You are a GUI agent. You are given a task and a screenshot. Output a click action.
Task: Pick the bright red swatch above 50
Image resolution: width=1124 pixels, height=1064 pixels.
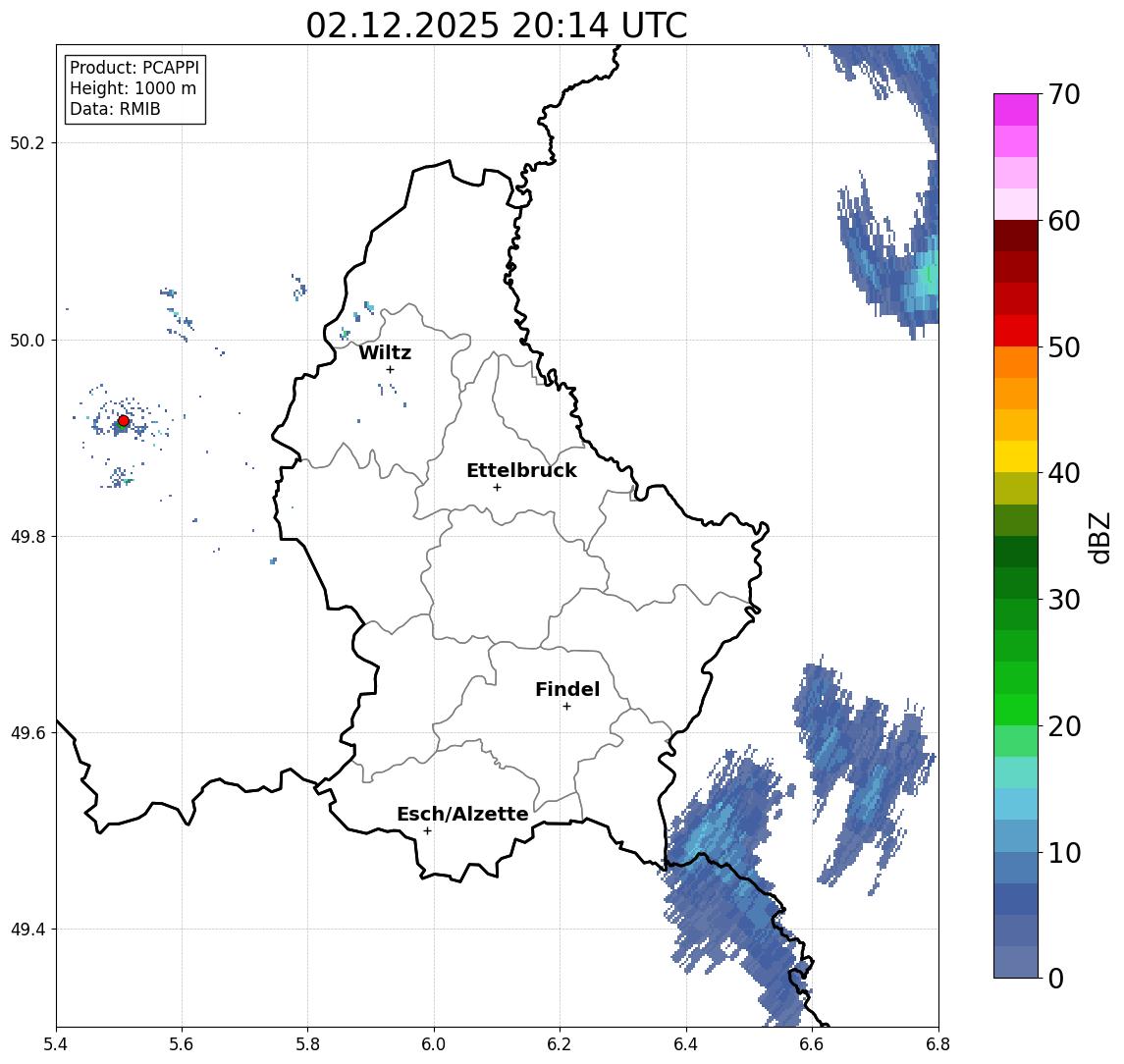click(1016, 331)
